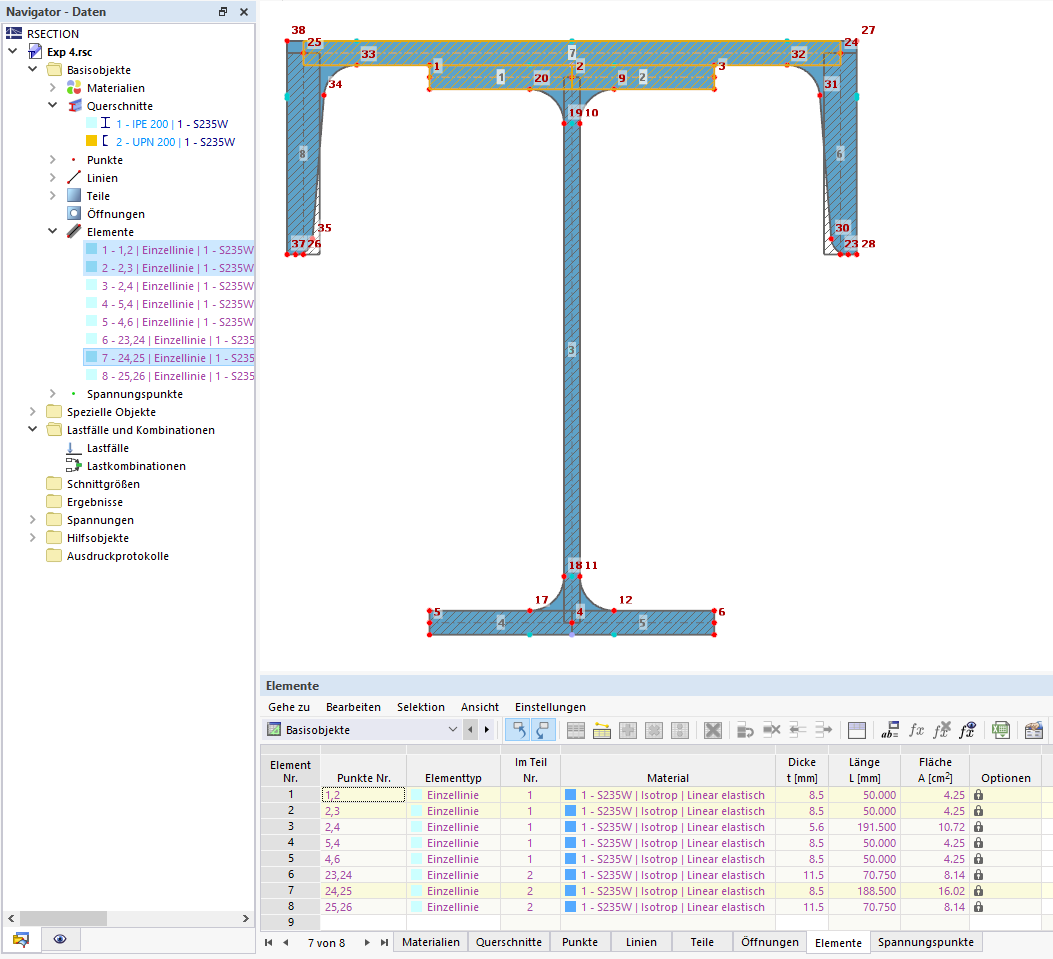The height and width of the screenshot is (959, 1053).
Task: Toggle the first selection-sync arrow button in toolbar
Action: (x=519, y=730)
